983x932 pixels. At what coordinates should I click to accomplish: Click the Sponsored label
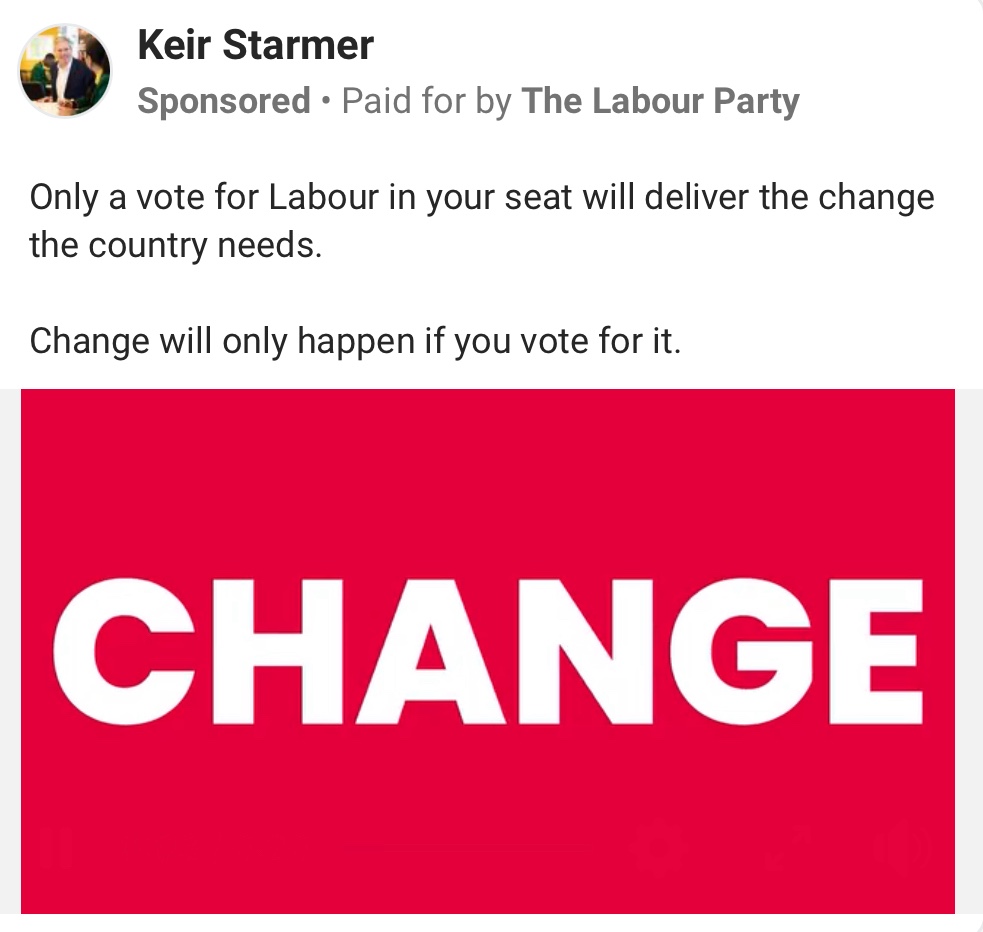pos(224,101)
